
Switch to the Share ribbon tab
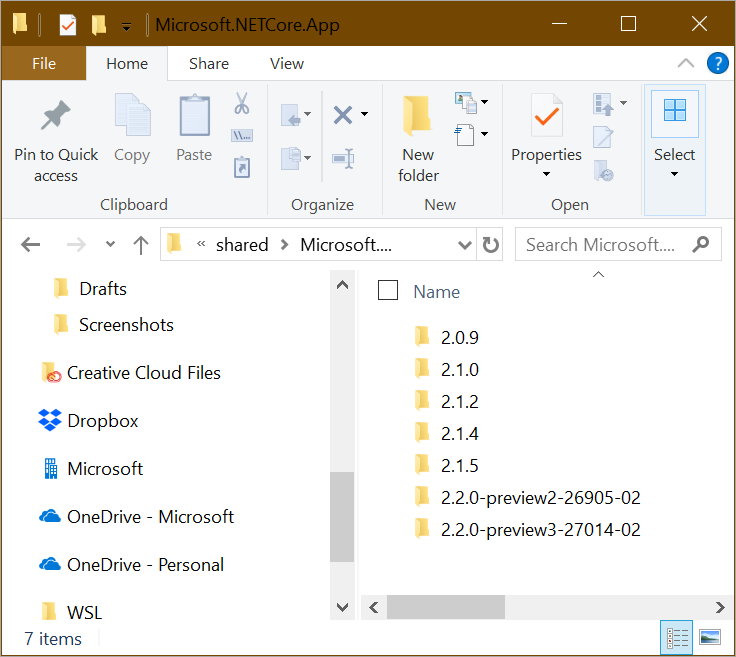pyautogui.click(x=209, y=63)
